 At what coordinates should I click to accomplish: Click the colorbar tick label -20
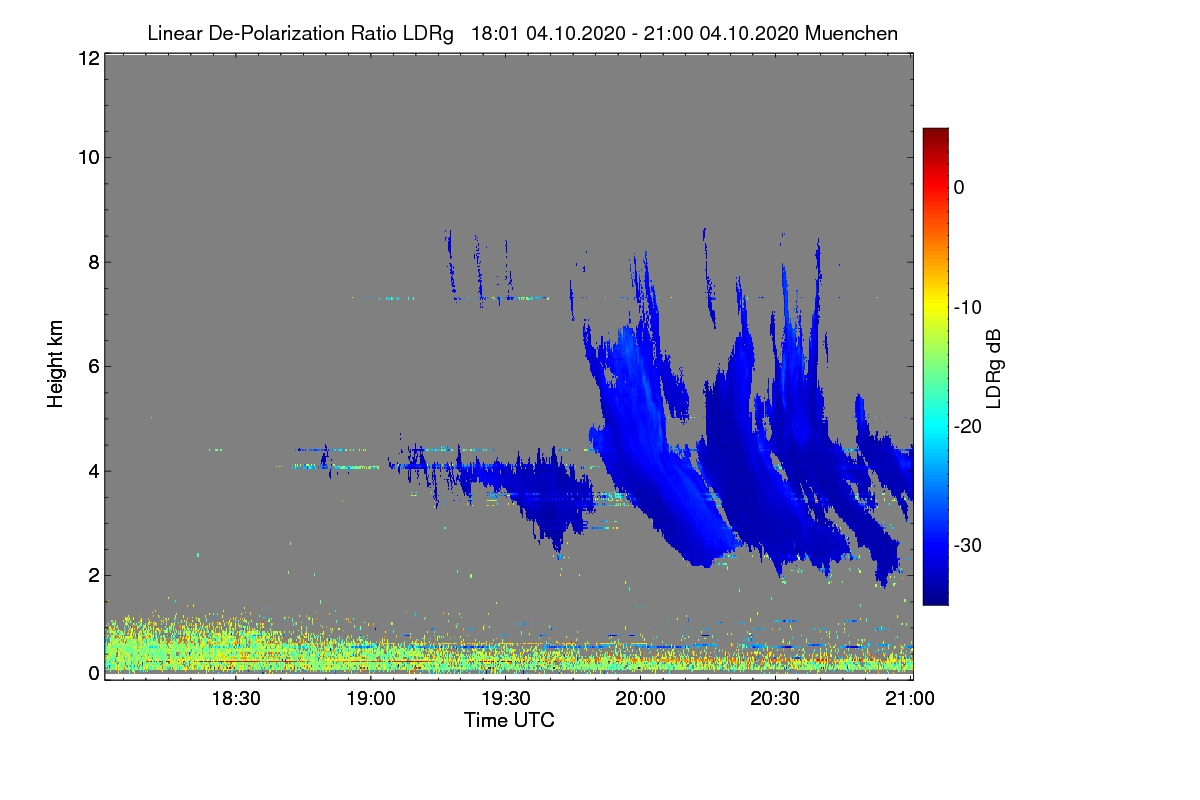coord(967,426)
